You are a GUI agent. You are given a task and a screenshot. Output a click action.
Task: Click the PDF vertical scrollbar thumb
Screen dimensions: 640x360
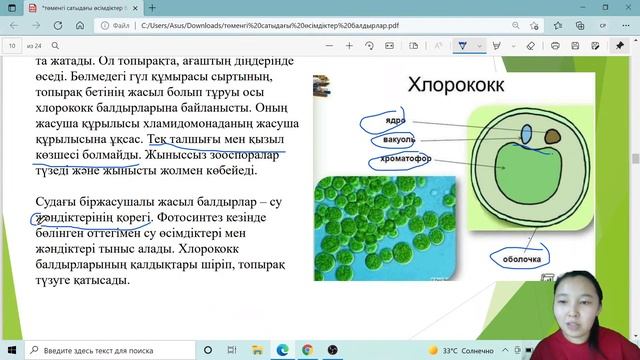(x=636, y=158)
